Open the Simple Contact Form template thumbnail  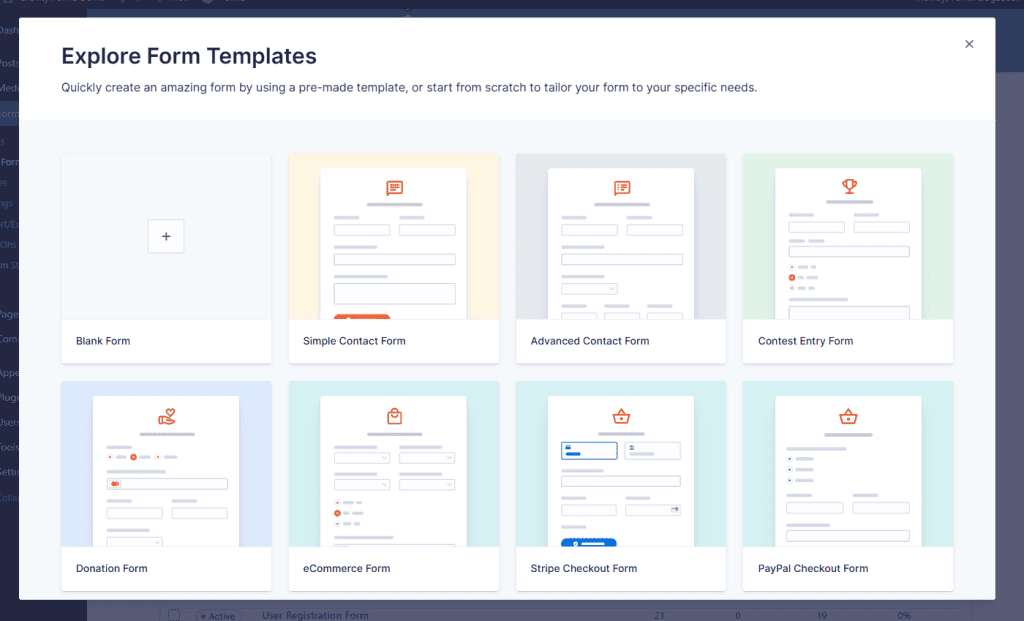(394, 236)
